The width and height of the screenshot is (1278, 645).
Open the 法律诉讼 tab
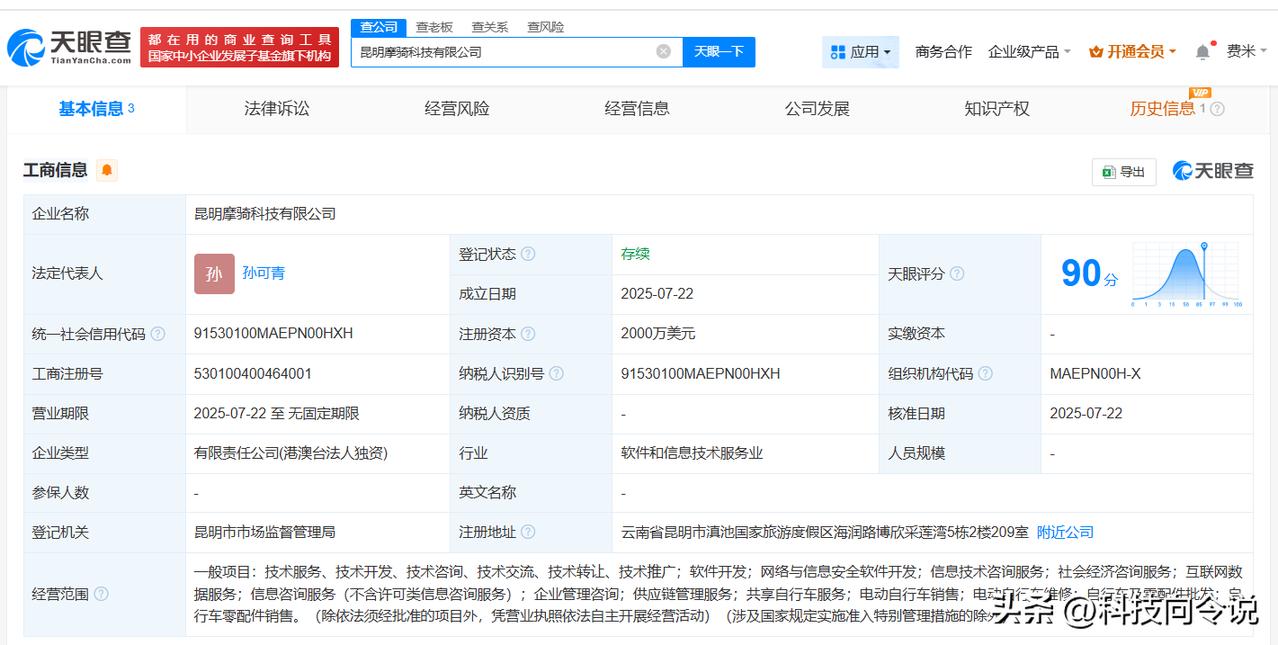click(277, 109)
